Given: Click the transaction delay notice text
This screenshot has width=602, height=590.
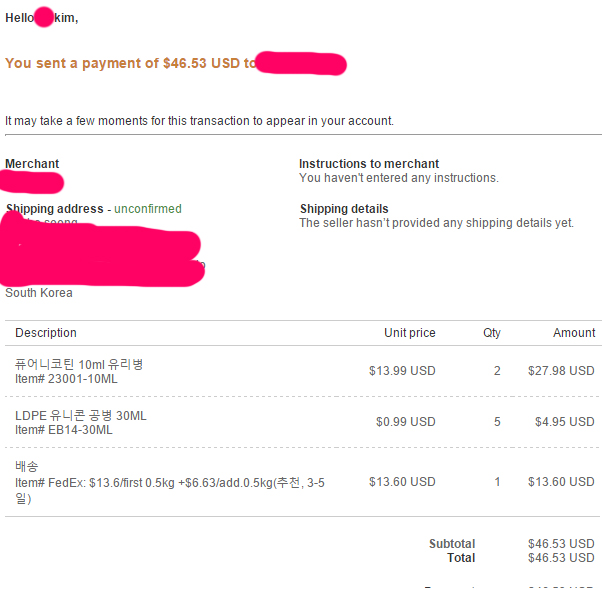Looking at the screenshot, I should pyautogui.click(x=200, y=121).
